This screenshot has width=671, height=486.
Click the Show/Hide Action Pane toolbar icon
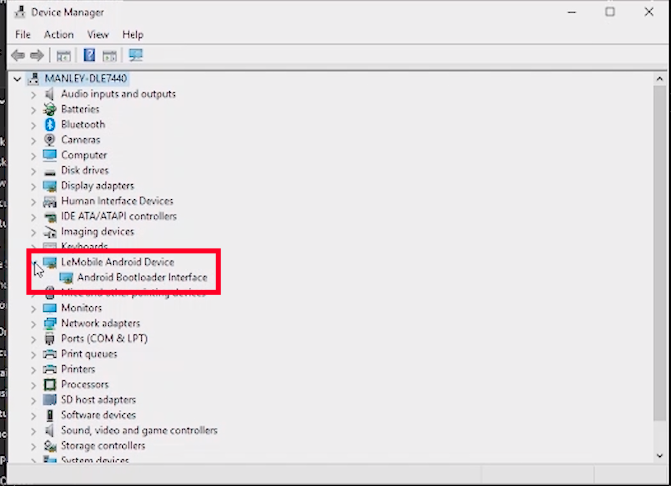(110, 55)
